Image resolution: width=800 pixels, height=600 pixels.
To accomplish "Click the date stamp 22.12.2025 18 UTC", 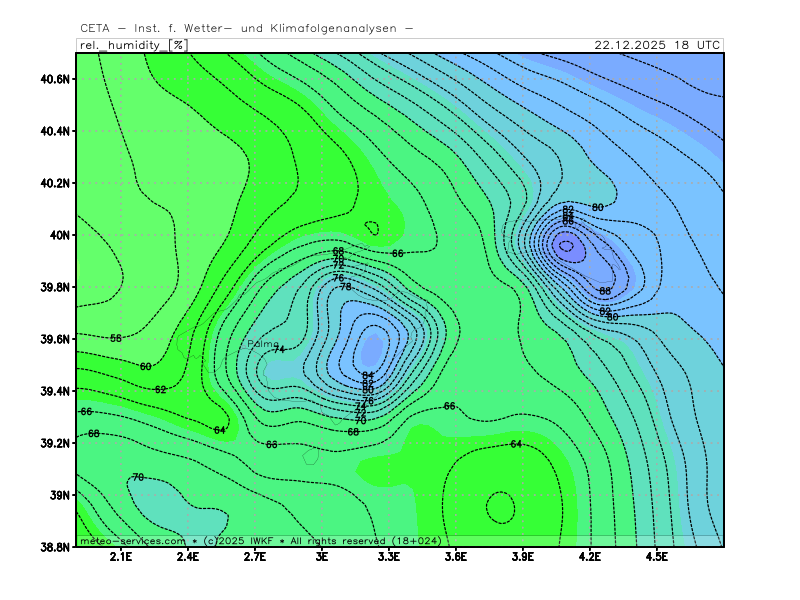I will 656,45.
